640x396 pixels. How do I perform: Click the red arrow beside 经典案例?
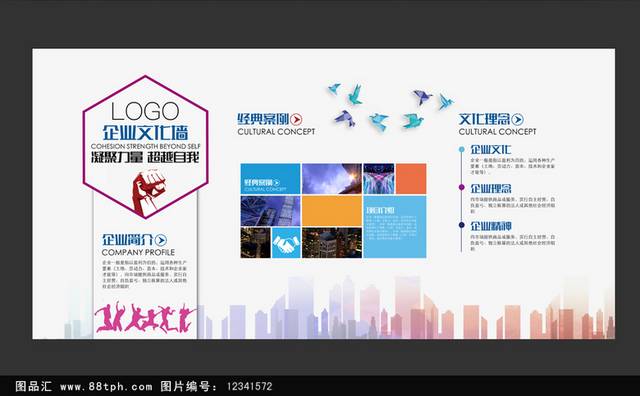[296, 119]
